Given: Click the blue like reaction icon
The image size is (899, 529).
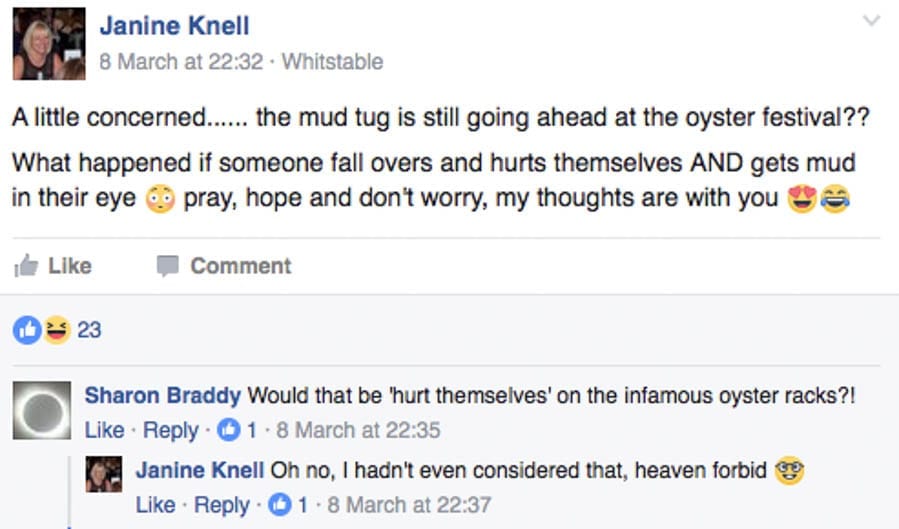Looking at the screenshot, I should [x=29, y=329].
